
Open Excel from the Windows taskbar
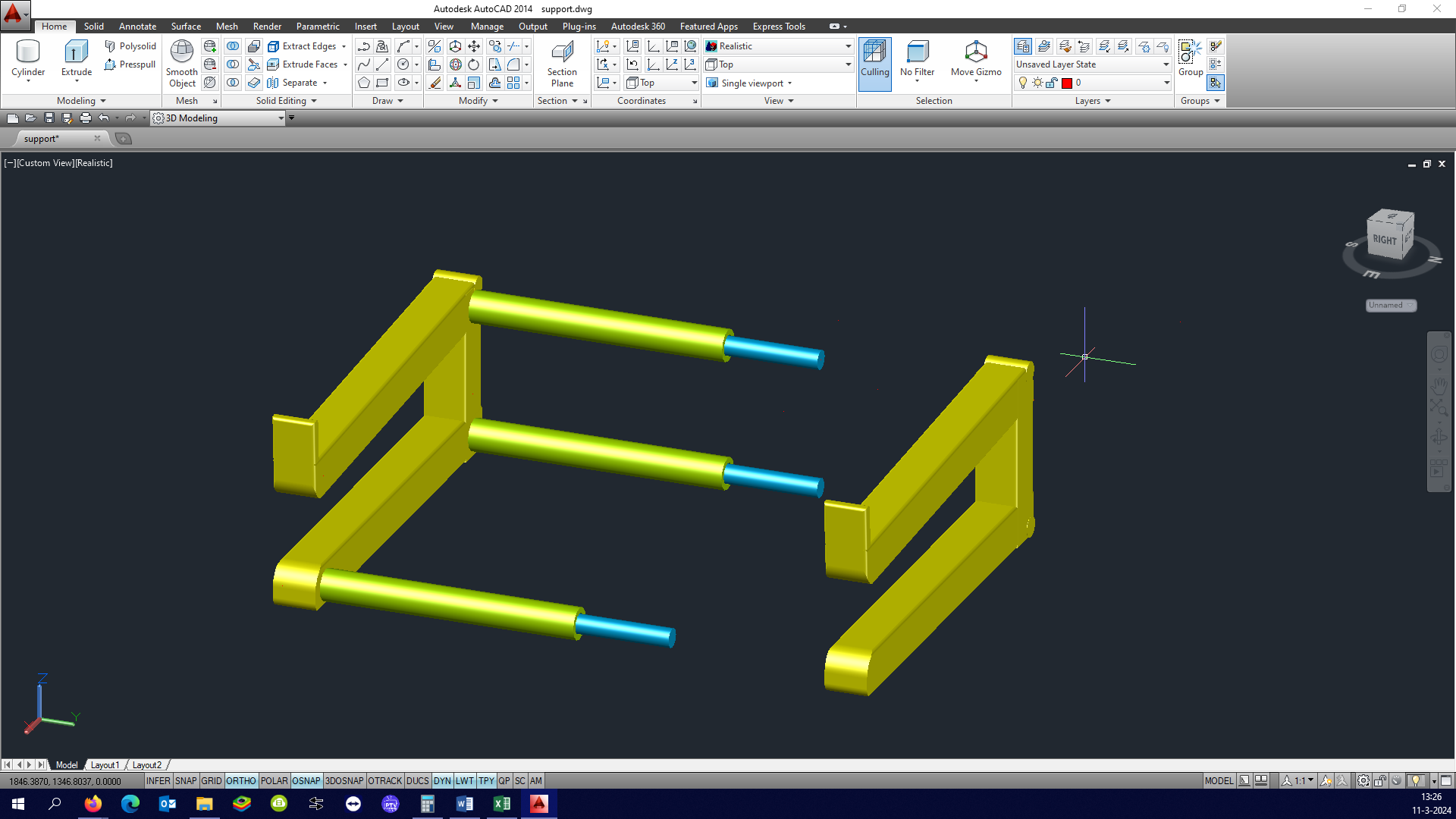pyautogui.click(x=501, y=804)
